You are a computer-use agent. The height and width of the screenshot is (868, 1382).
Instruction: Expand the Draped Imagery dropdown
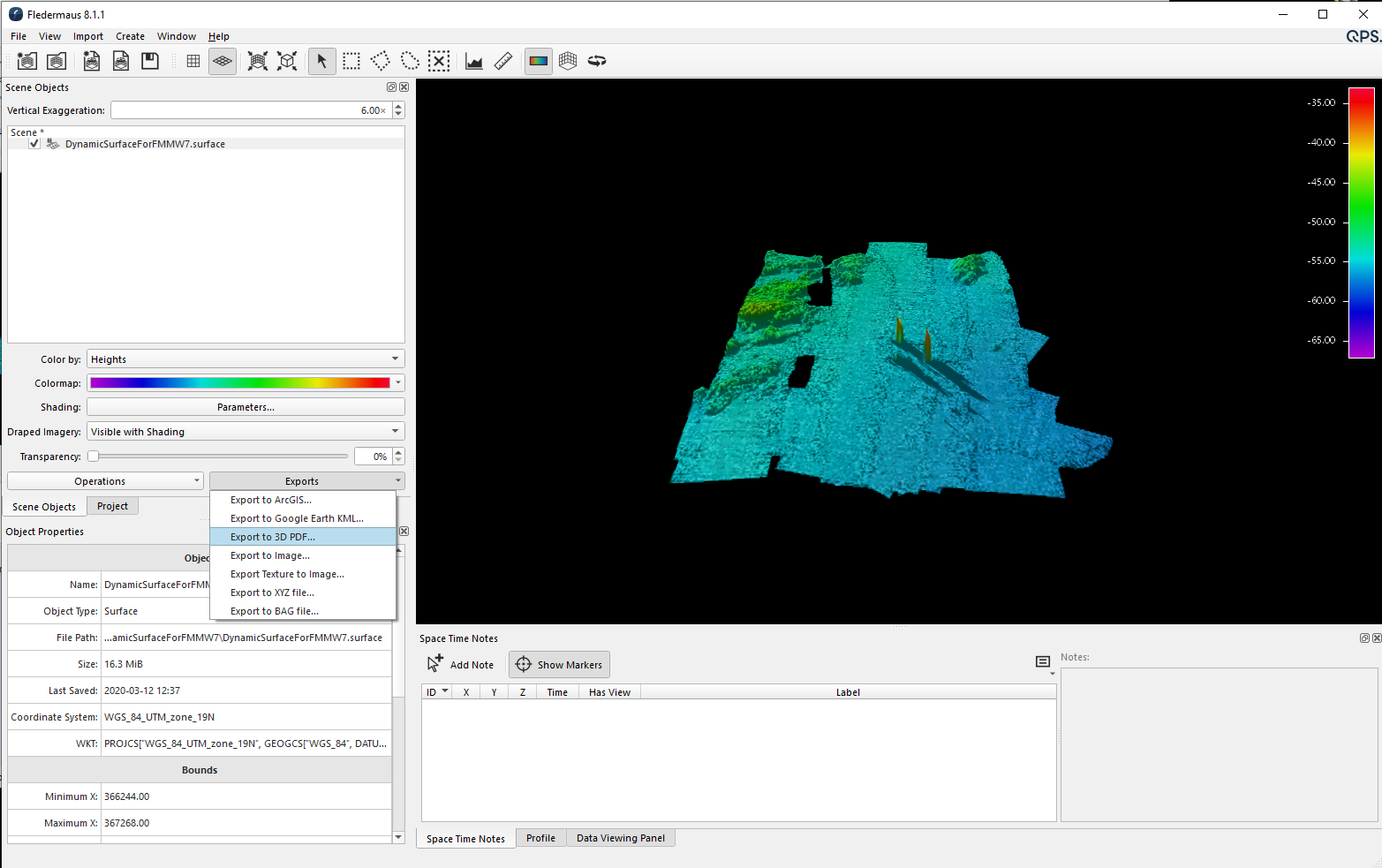(x=245, y=432)
